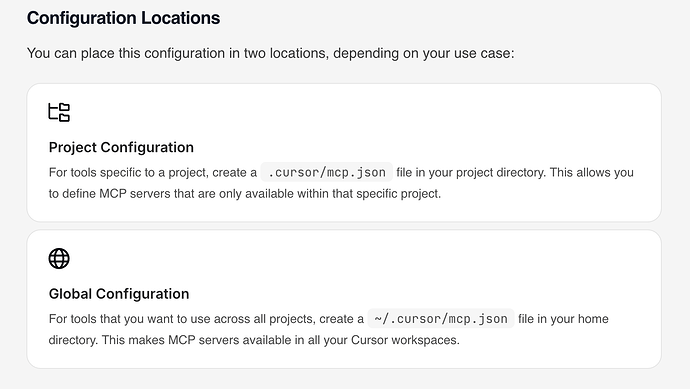Click the ~/.cursor/mcp.json inline code snippet
This screenshot has width=690, height=389.
pyautogui.click(x=440, y=319)
